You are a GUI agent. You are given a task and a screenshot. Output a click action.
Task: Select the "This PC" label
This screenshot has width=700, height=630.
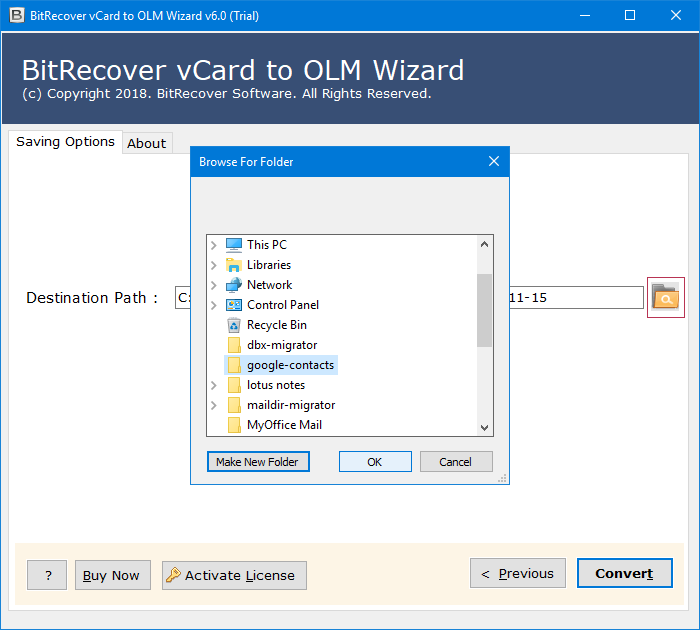click(267, 245)
